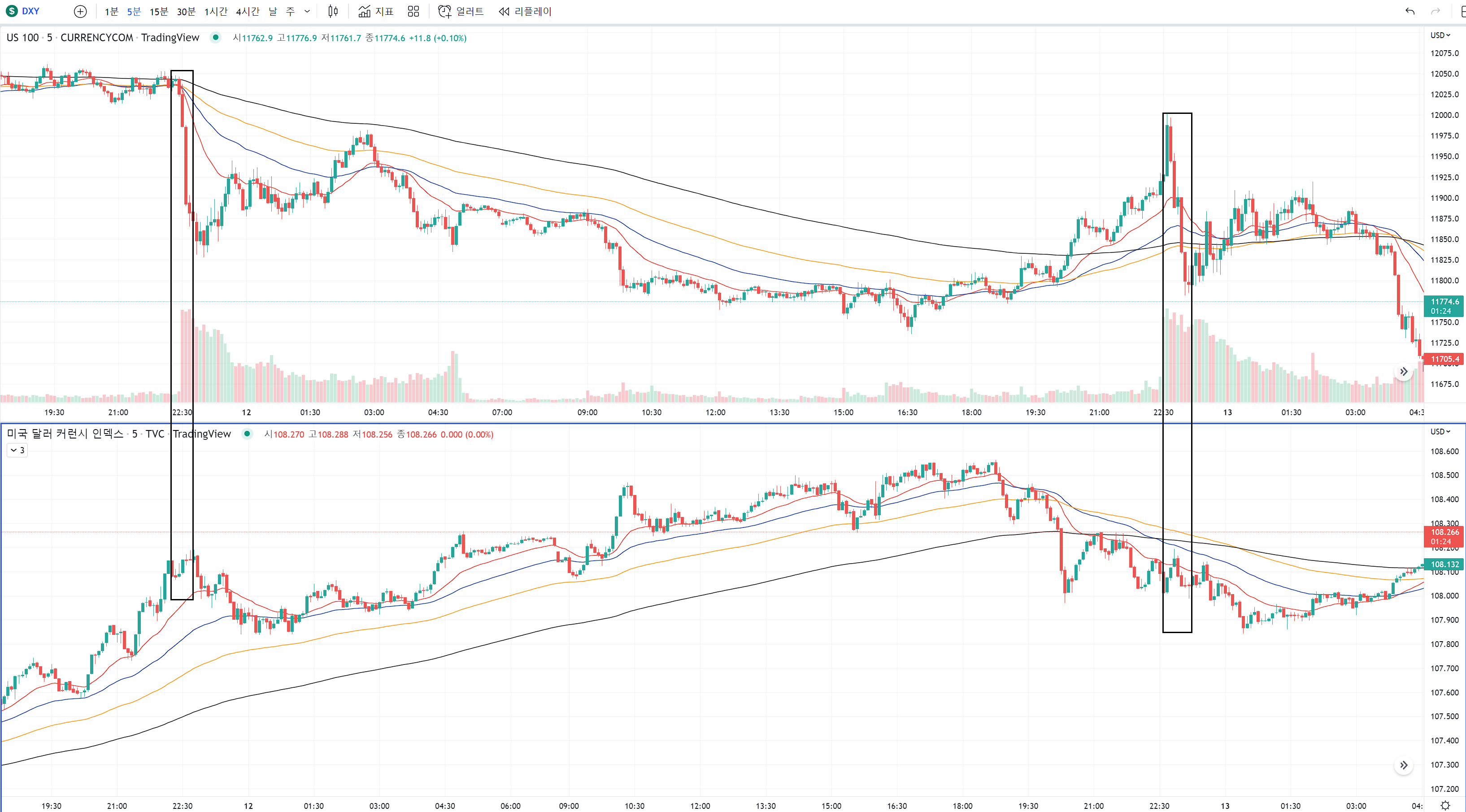
Task: Switch to the 15분 timeframe
Action: tap(159, 11)
